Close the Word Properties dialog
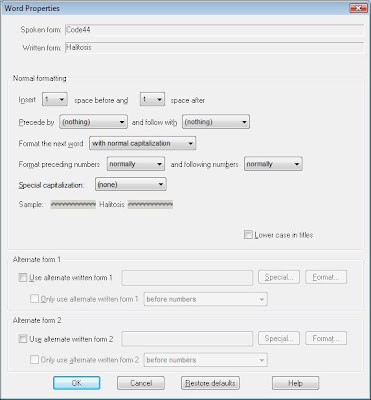 point(358,8)
